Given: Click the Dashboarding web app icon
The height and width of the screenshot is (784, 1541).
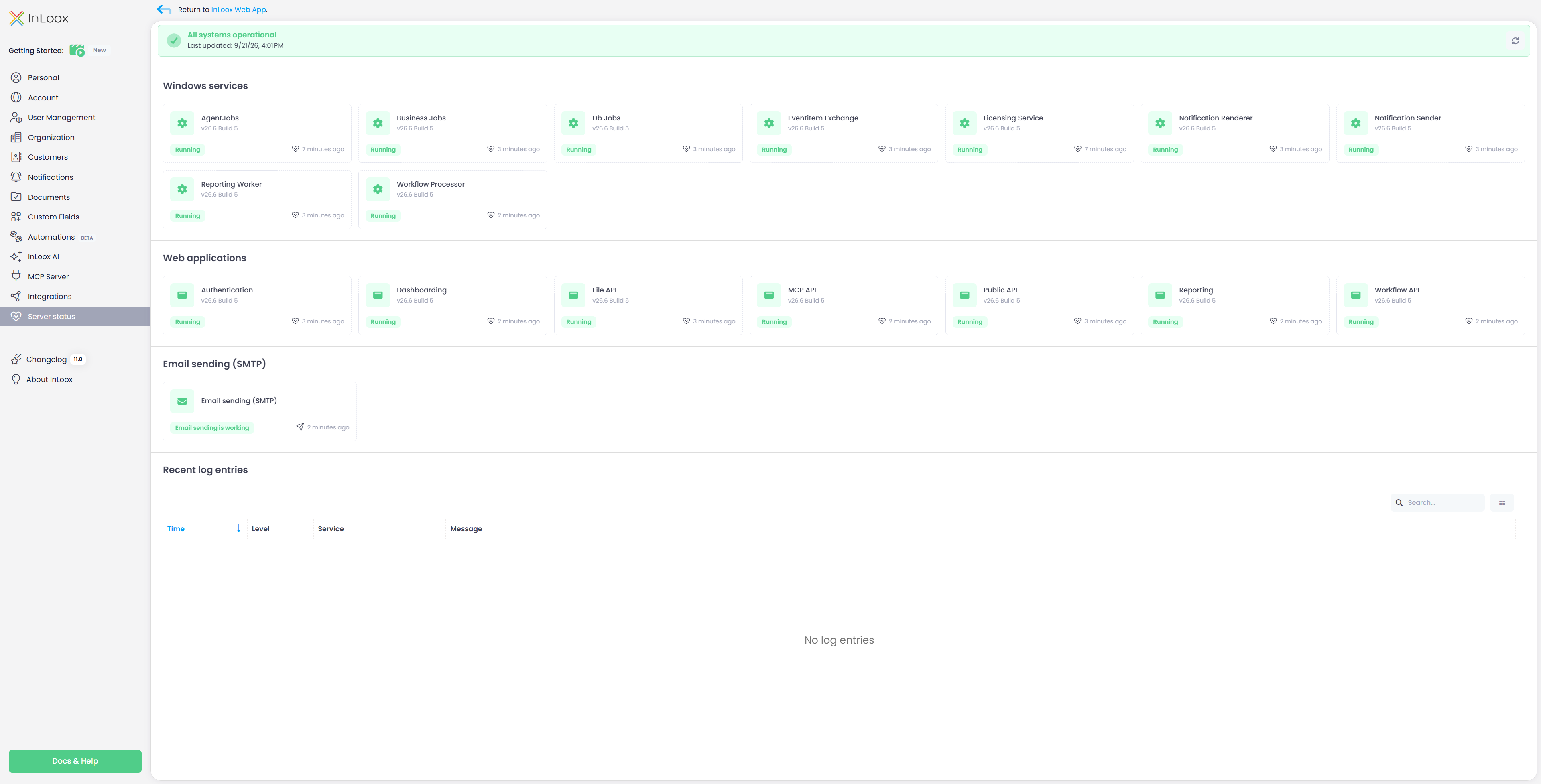Looking at the screenshot, I should coord(378,295).
